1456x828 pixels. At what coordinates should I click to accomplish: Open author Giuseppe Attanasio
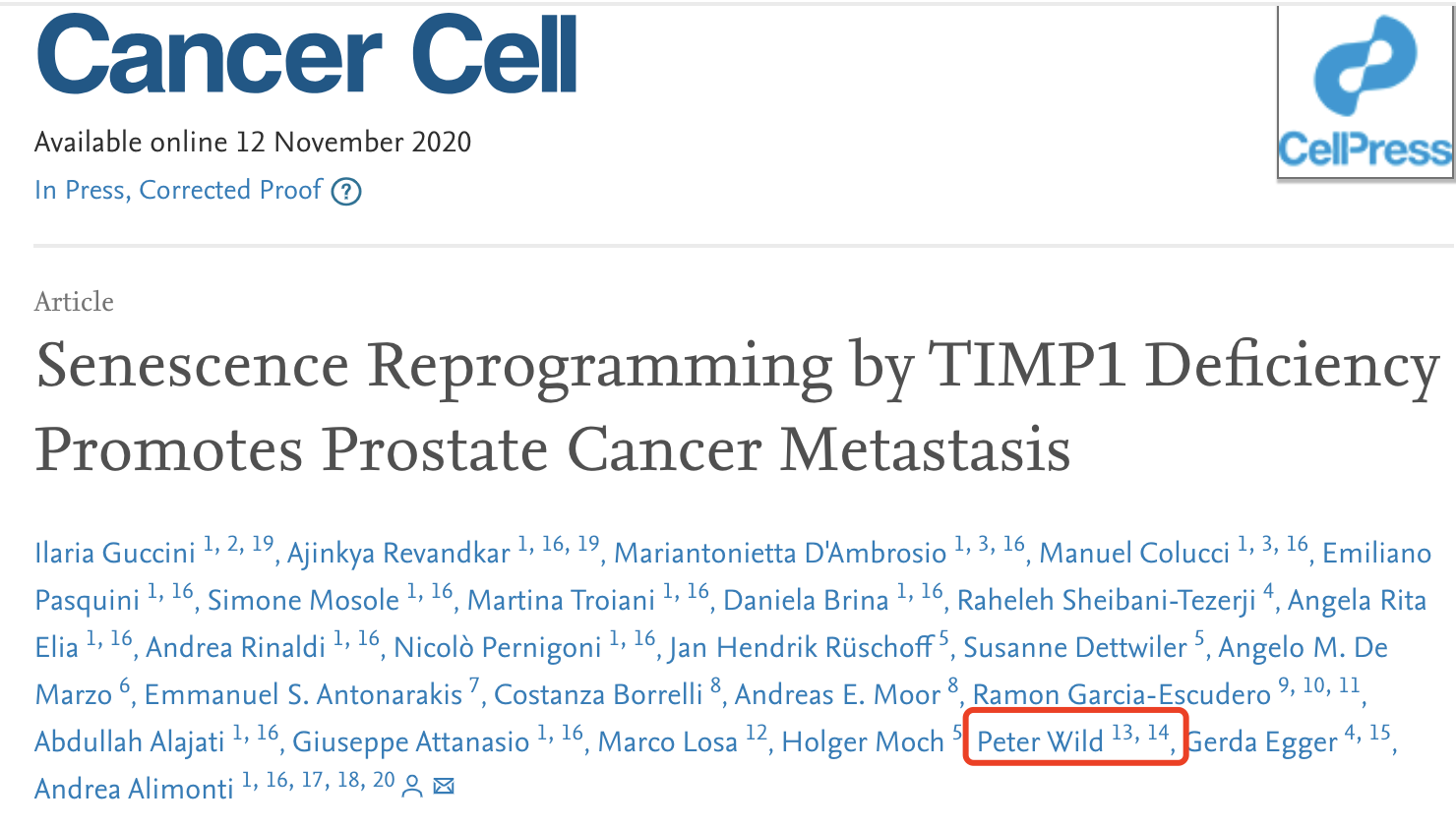(410, 741)
